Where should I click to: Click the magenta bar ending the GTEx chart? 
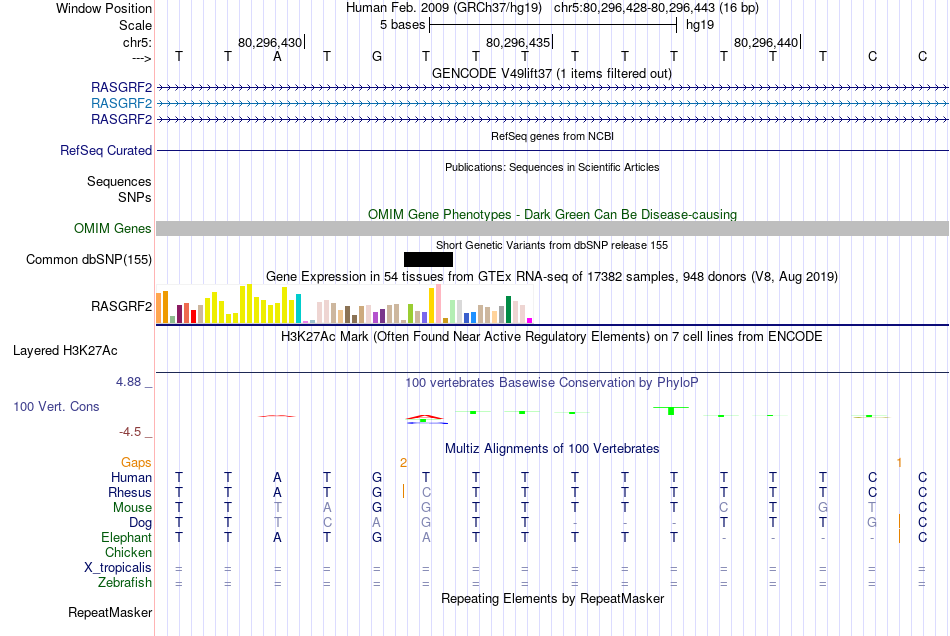click(530, 320)
